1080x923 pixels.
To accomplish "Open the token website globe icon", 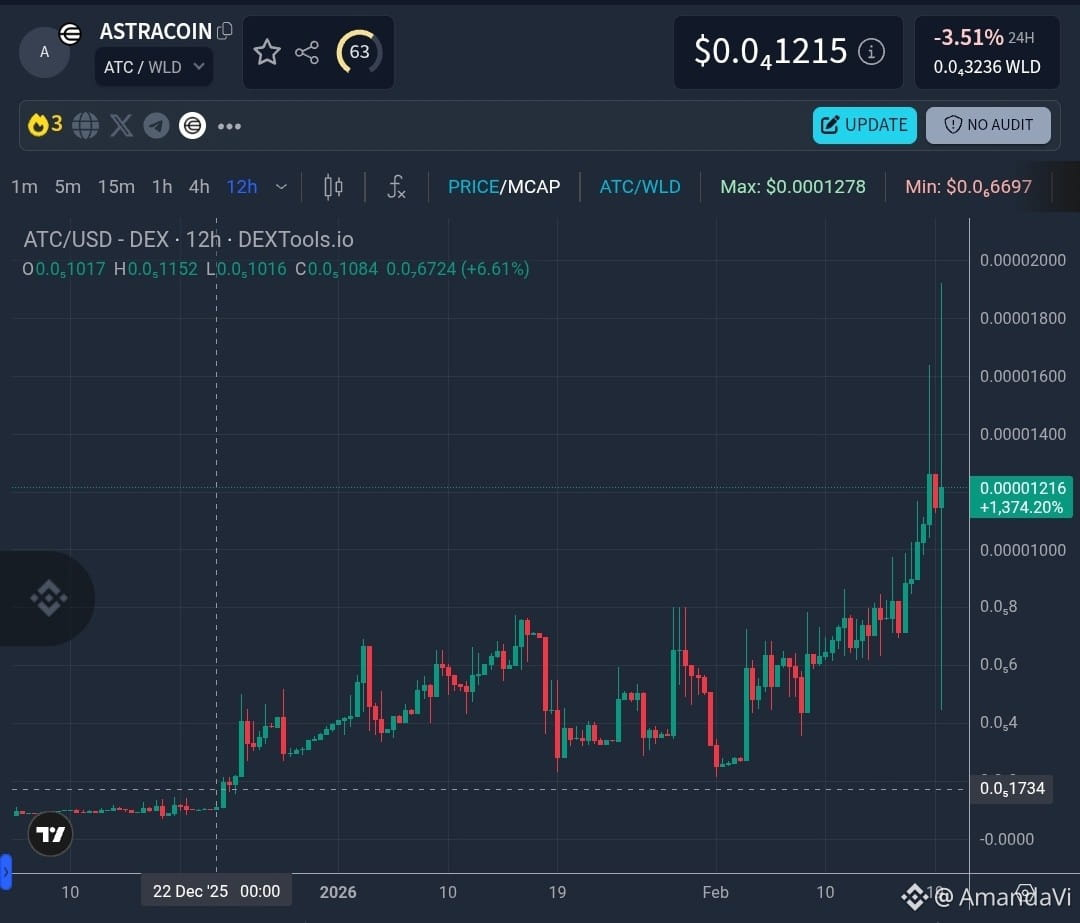I will (x=85, y=125).
